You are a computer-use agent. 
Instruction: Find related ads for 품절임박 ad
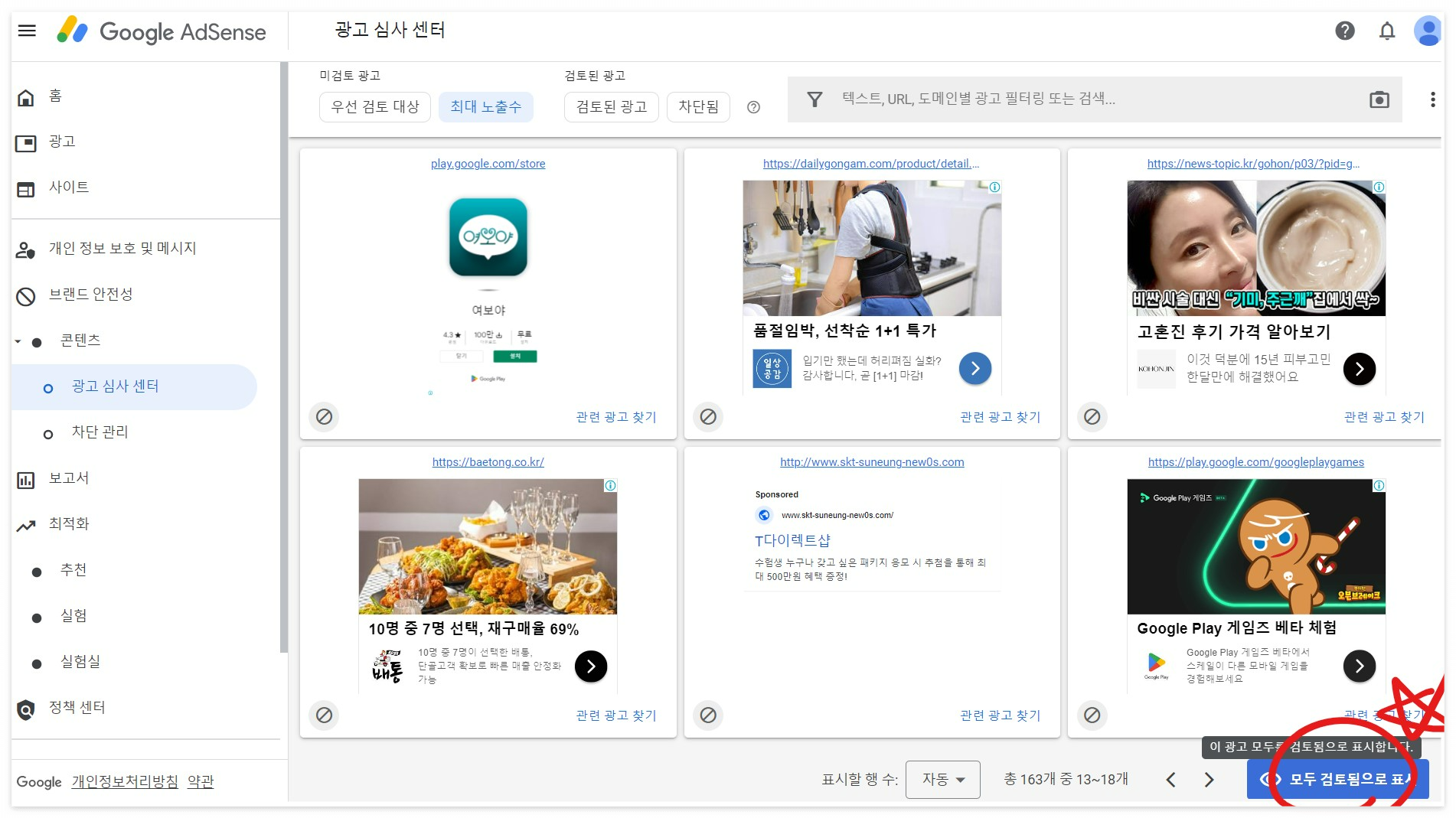pos(1001,417)
